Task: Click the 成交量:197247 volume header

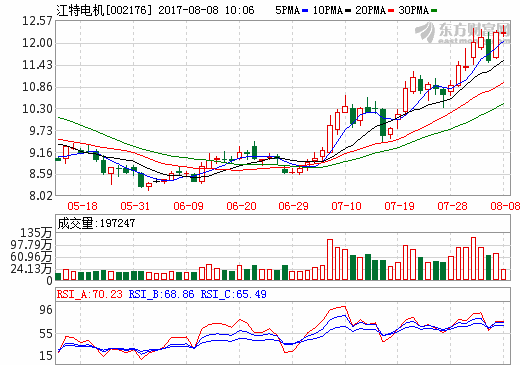Action: tap(96, 223)
